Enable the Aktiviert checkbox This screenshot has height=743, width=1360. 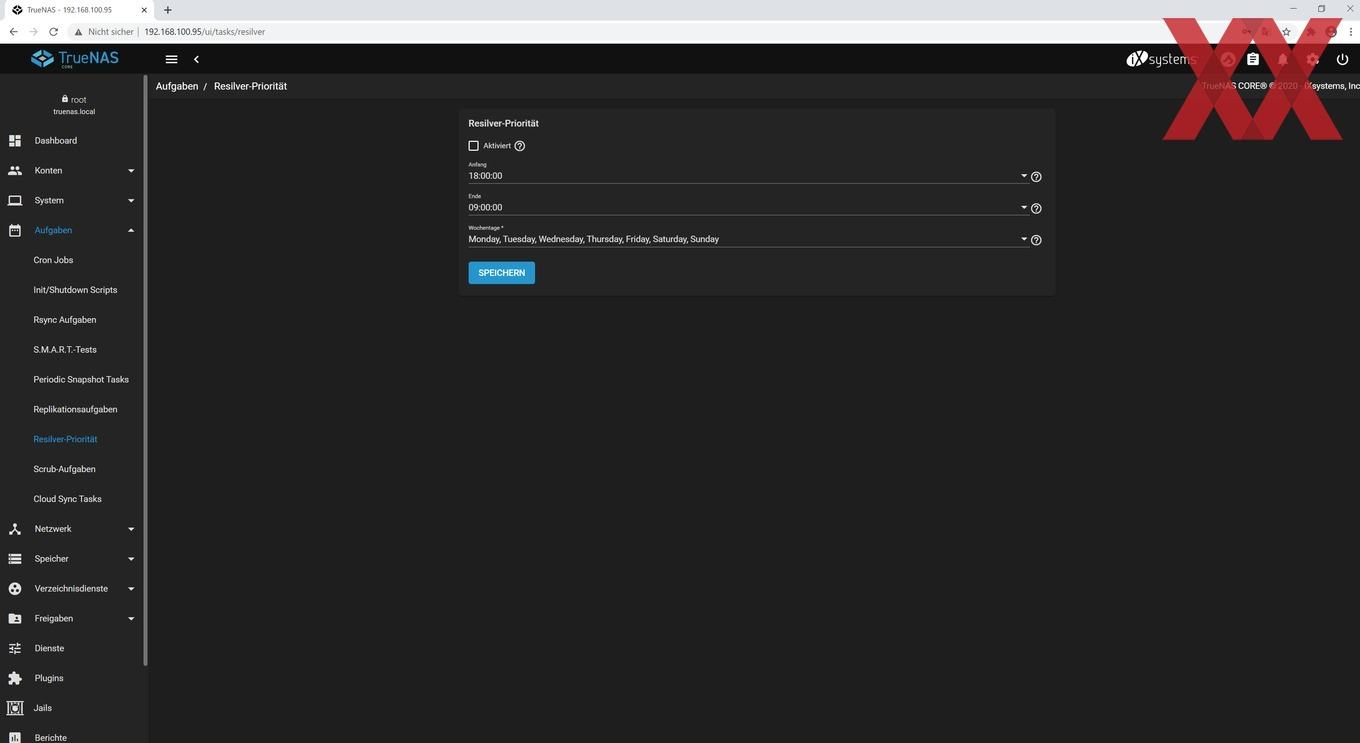click(474, 146)
